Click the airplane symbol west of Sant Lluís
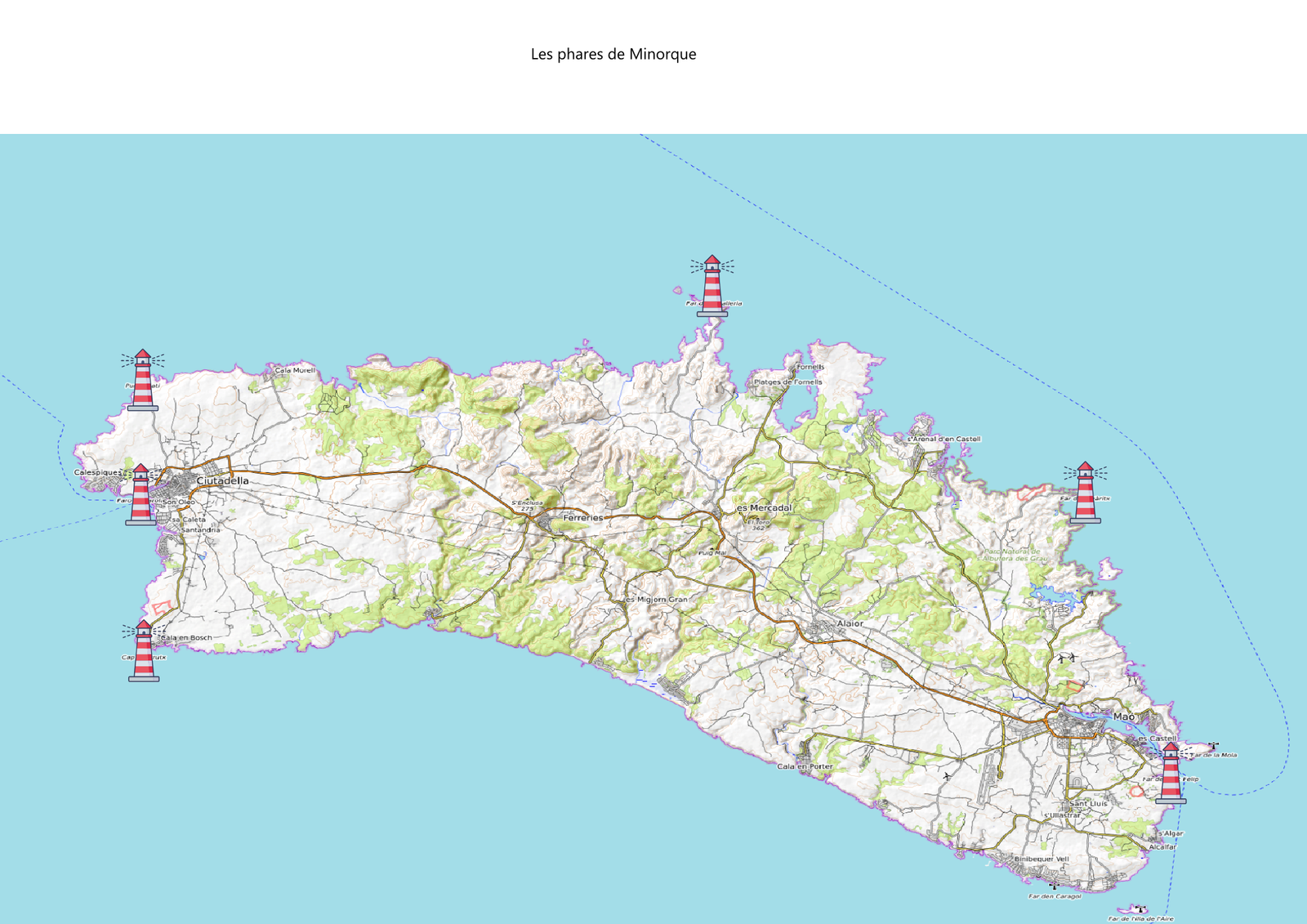 (947, 775)
